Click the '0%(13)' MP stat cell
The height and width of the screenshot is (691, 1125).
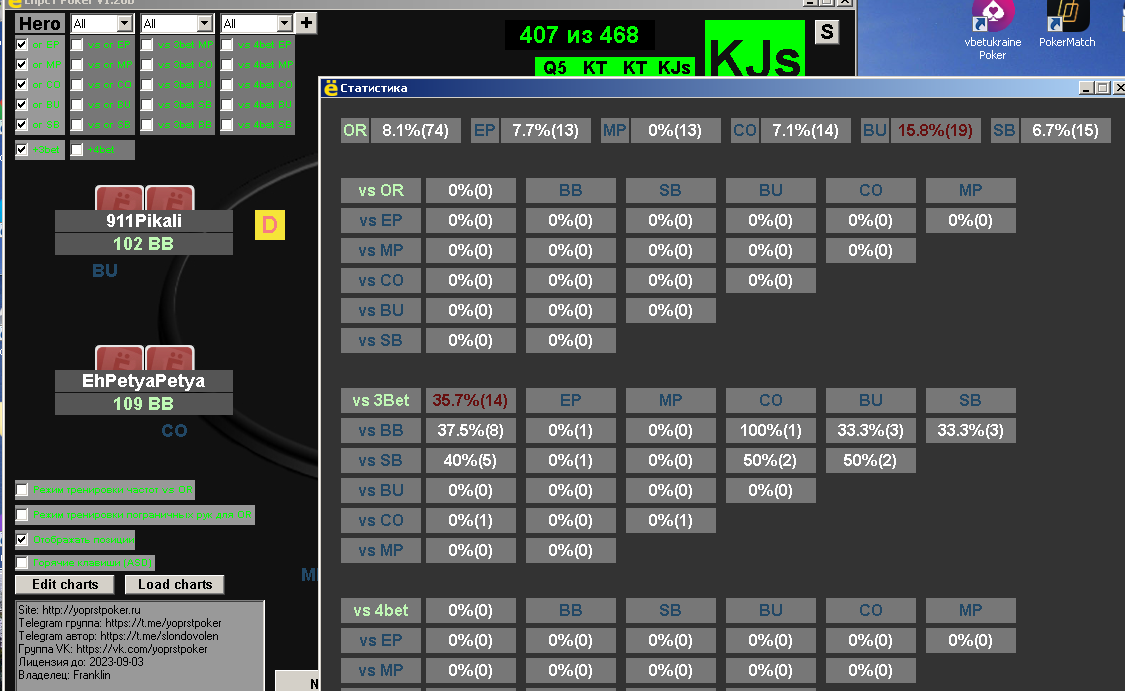click(675, 131)
